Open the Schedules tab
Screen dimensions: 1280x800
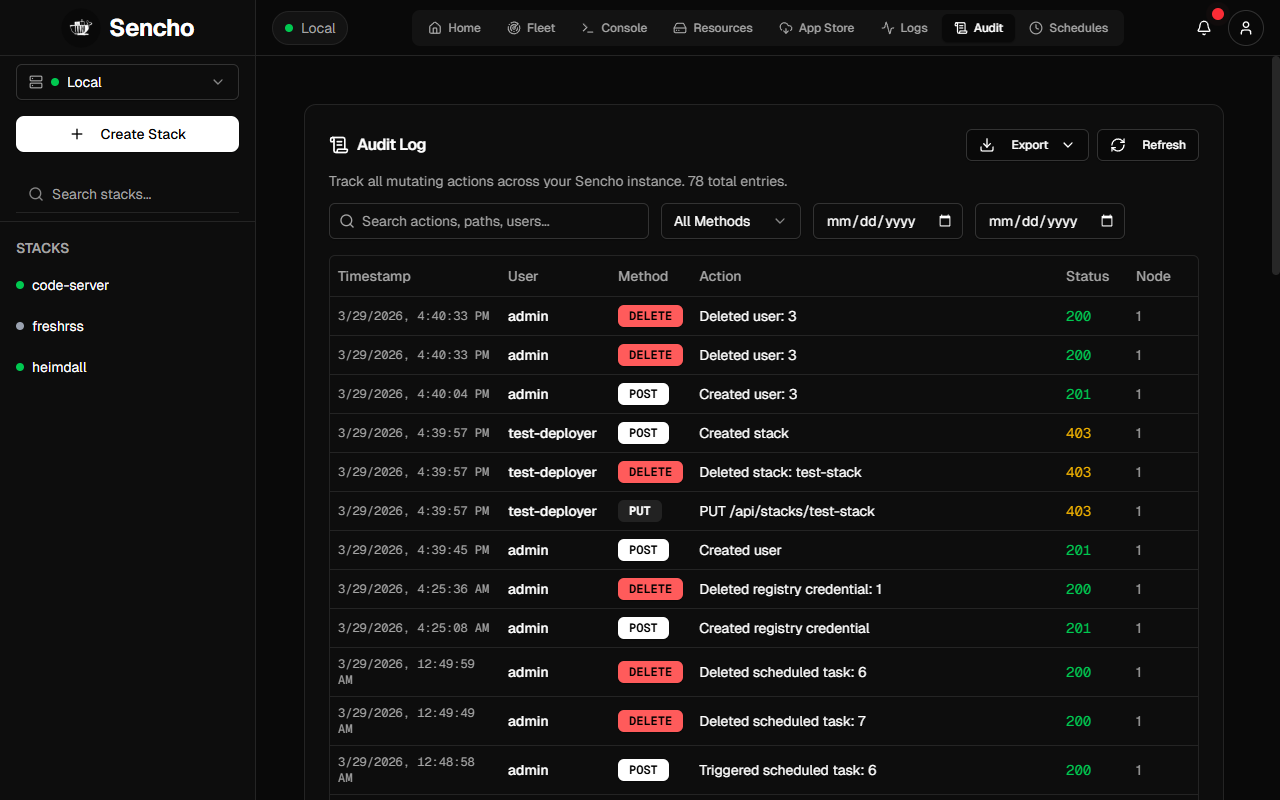pos(1069,28)
